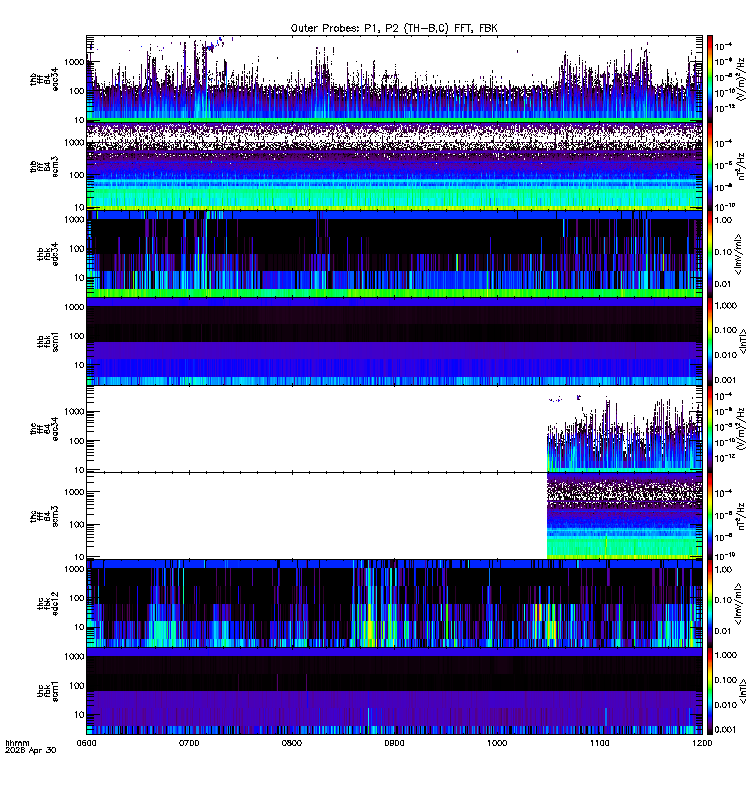Click the 1000 tick of thc fff eac34 axis

tap(74, 412)
